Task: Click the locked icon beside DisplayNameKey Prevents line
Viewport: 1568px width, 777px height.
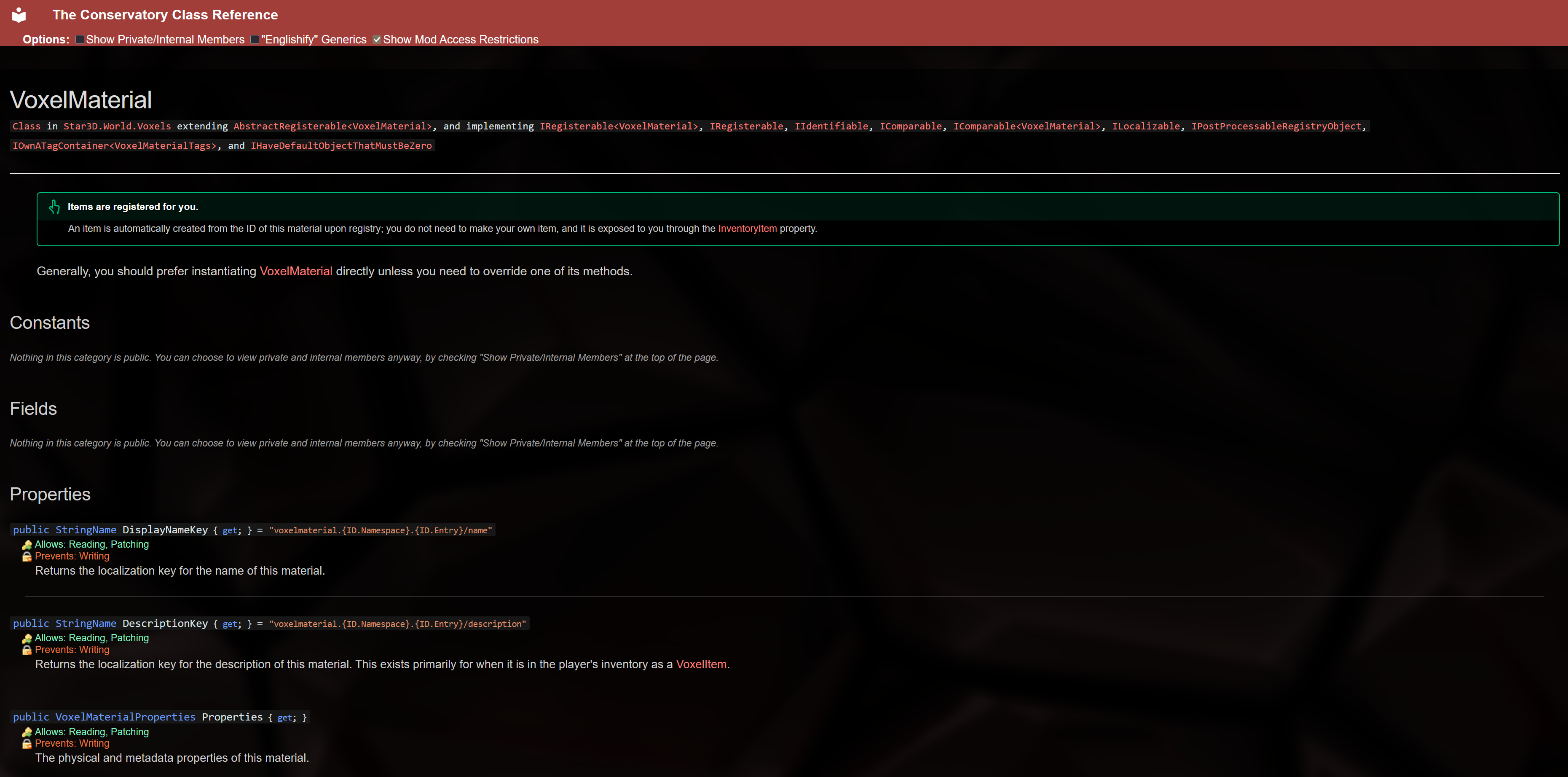Action: [27, 557]
